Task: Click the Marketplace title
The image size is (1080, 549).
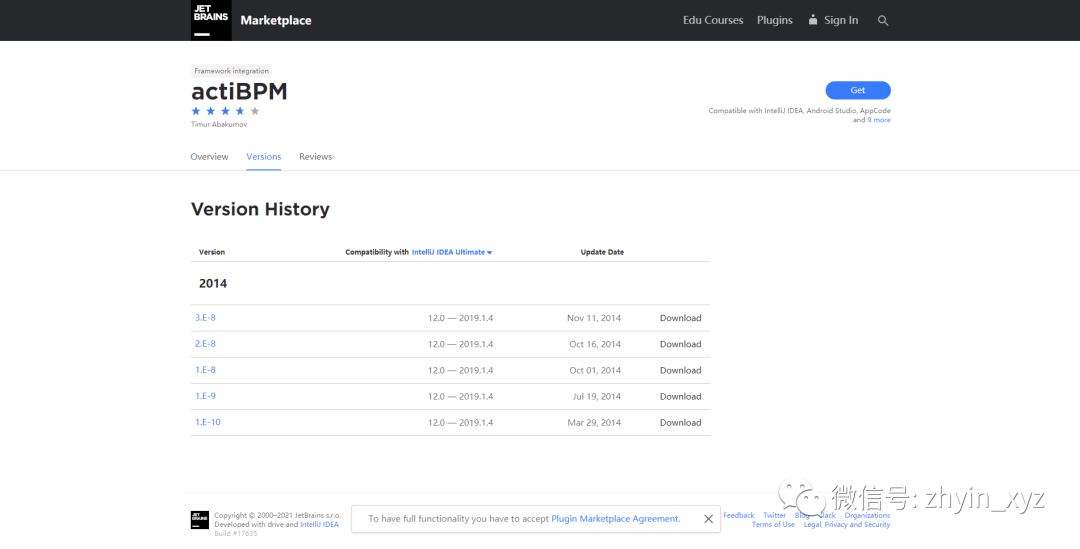Action: (x=276, y=21)
